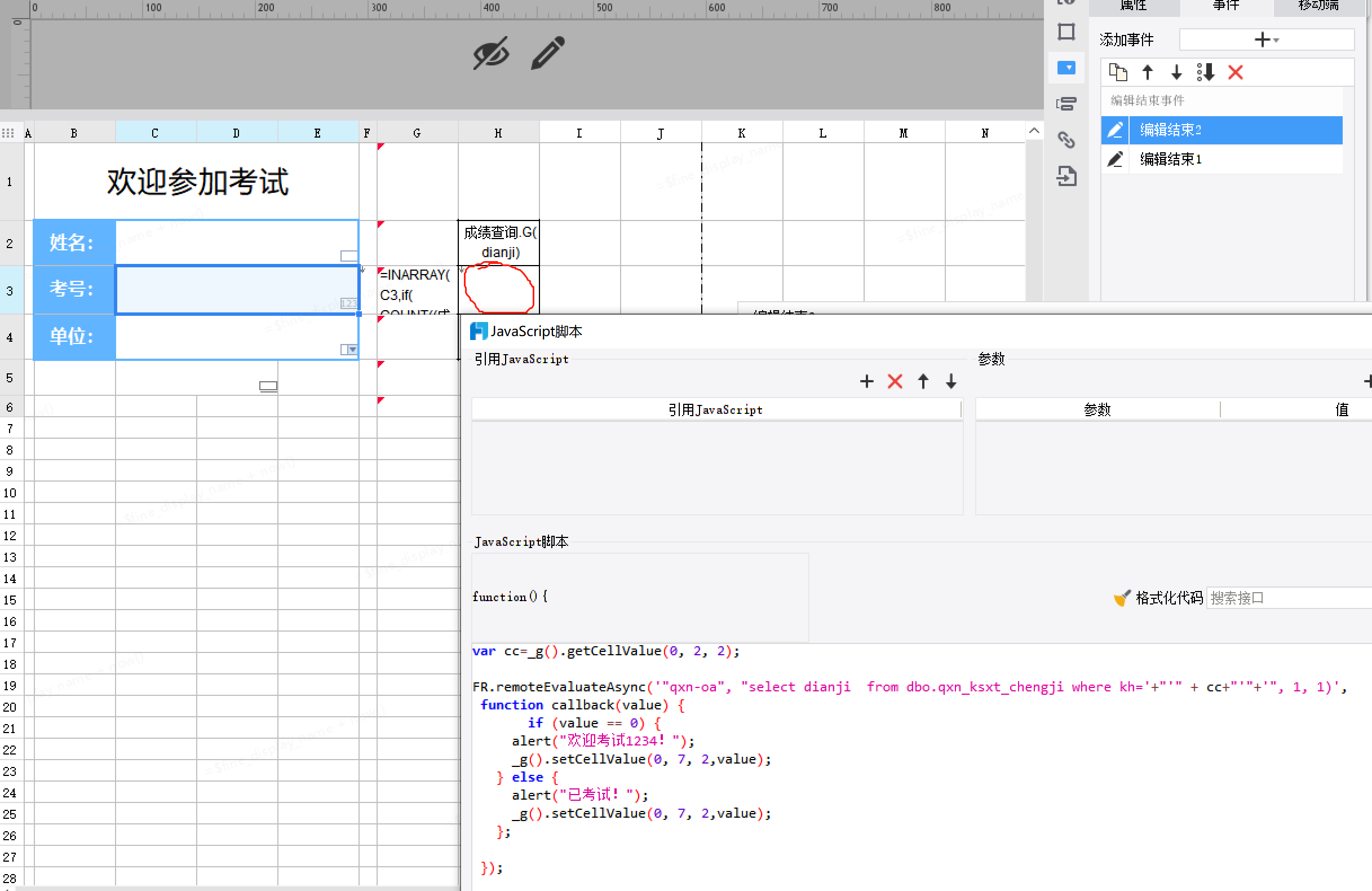Select the 成绩查询.G(dianji) cell
1372x891 pixels.
point(499,243)
